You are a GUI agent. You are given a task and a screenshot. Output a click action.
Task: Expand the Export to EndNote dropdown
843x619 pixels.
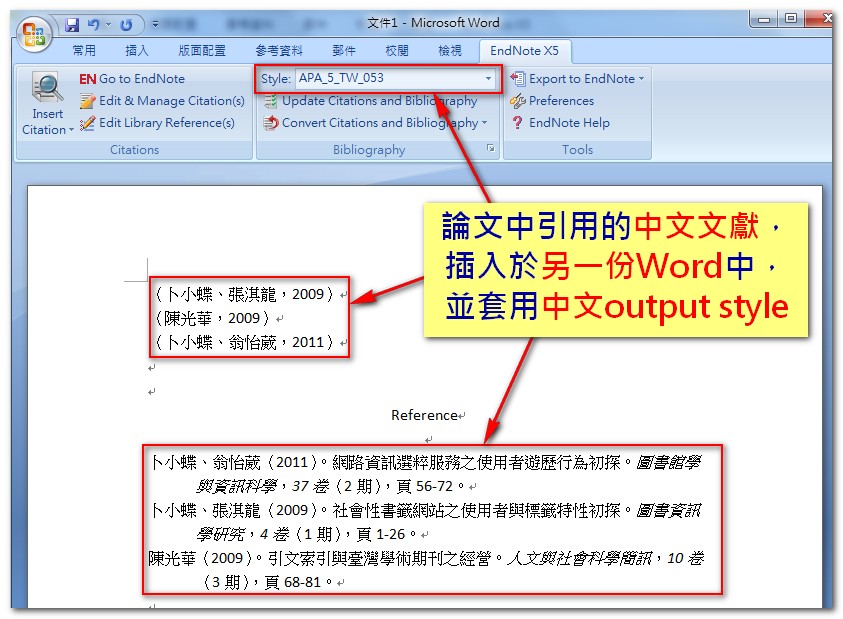(x=641, y=79)
